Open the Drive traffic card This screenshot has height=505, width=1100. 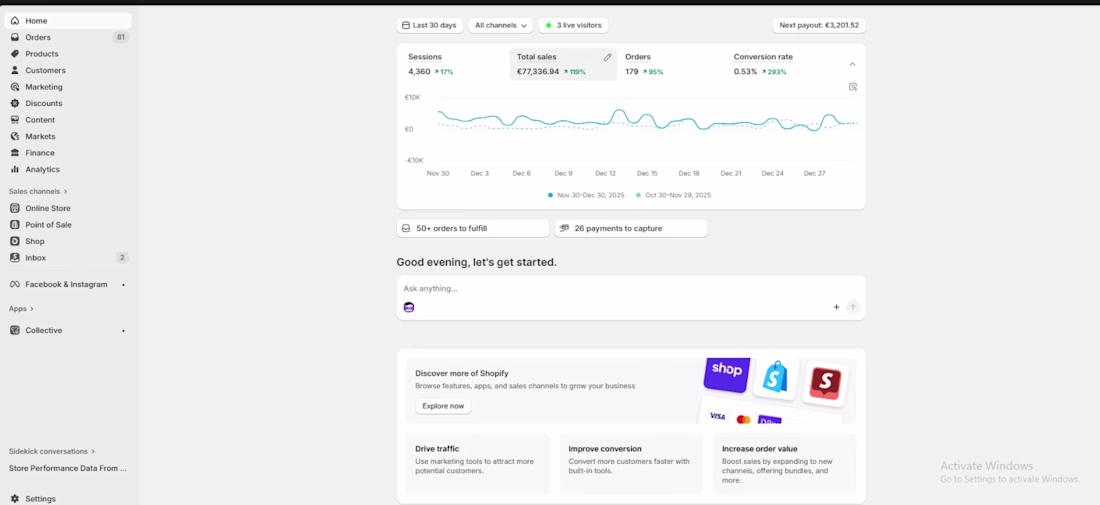point(478,464)
